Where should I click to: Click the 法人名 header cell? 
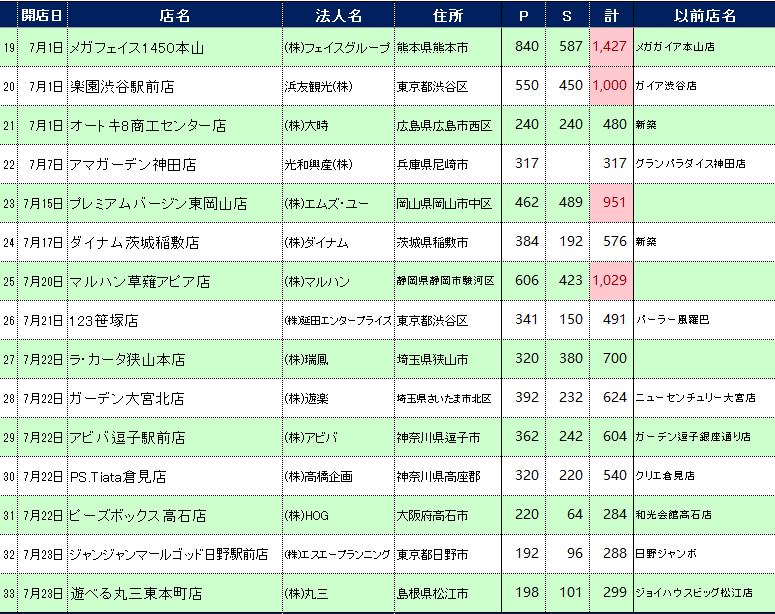click(x=337, y=15)
